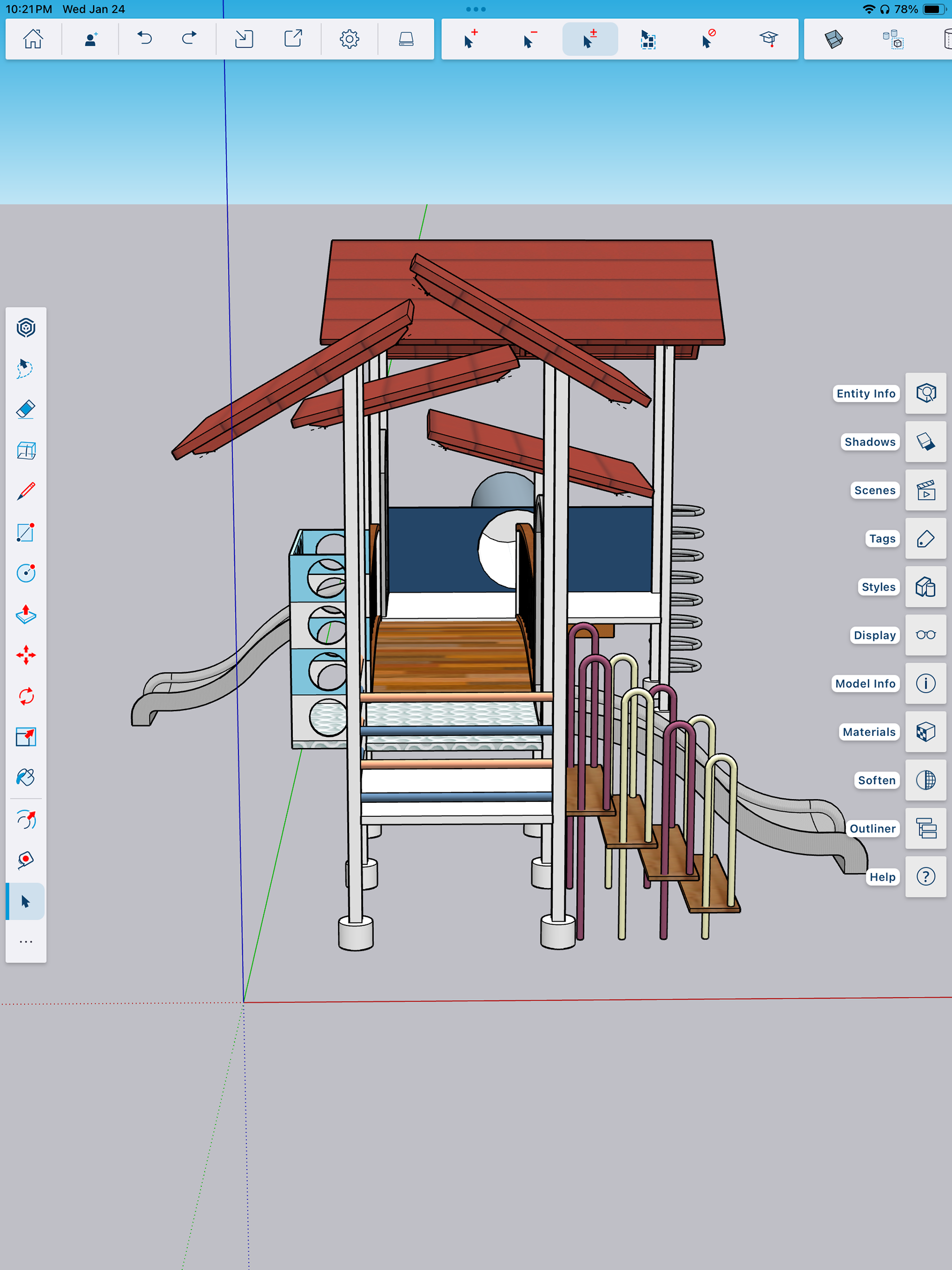Open the Orbit tool
This screenshot has width=952, height=1270.
pos(26,820)
